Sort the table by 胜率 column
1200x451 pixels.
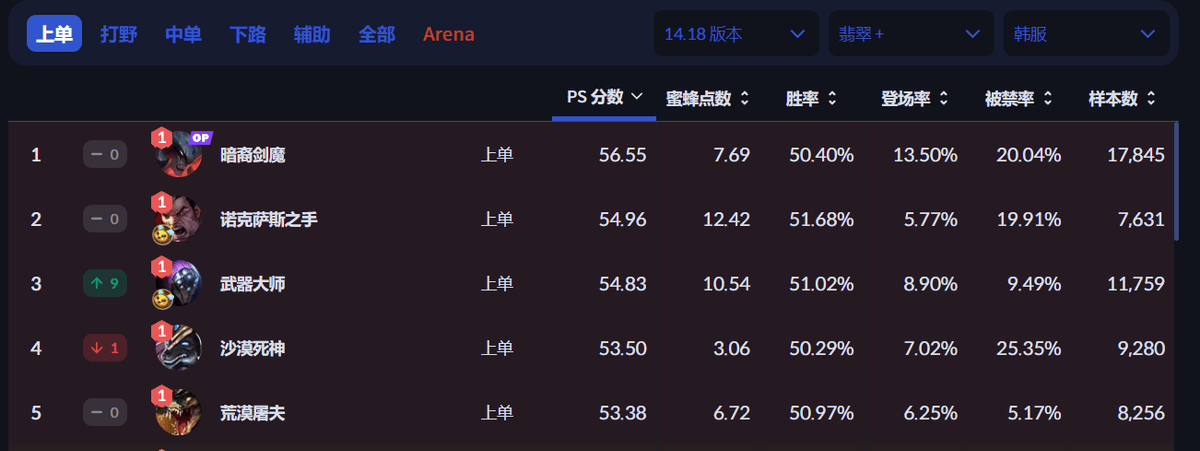pyautogui.click(x=811, y=99)
